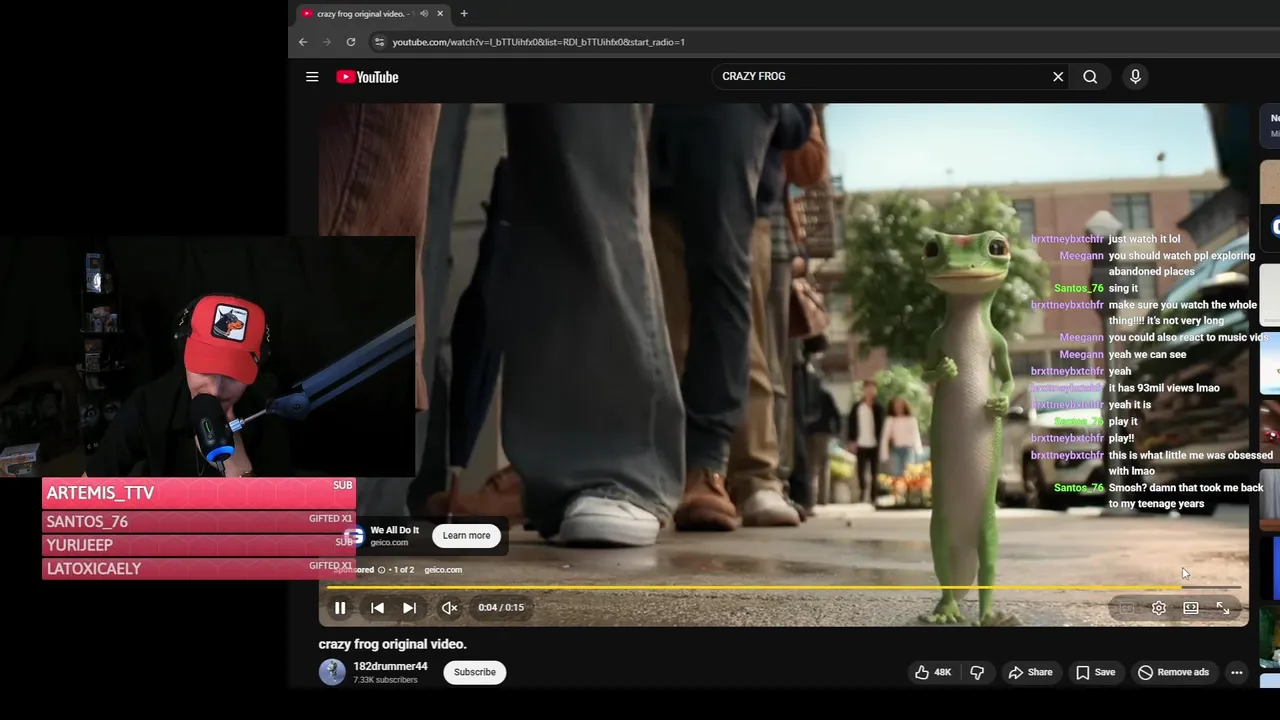Mute the tab using its speaker icon
1280x720 pixels.
424,14
